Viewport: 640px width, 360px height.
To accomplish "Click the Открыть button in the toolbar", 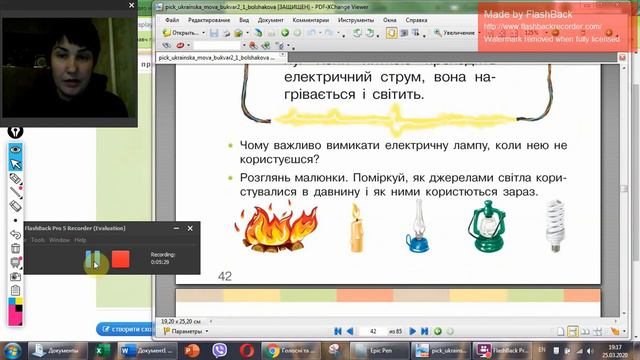I will point(180,33).
